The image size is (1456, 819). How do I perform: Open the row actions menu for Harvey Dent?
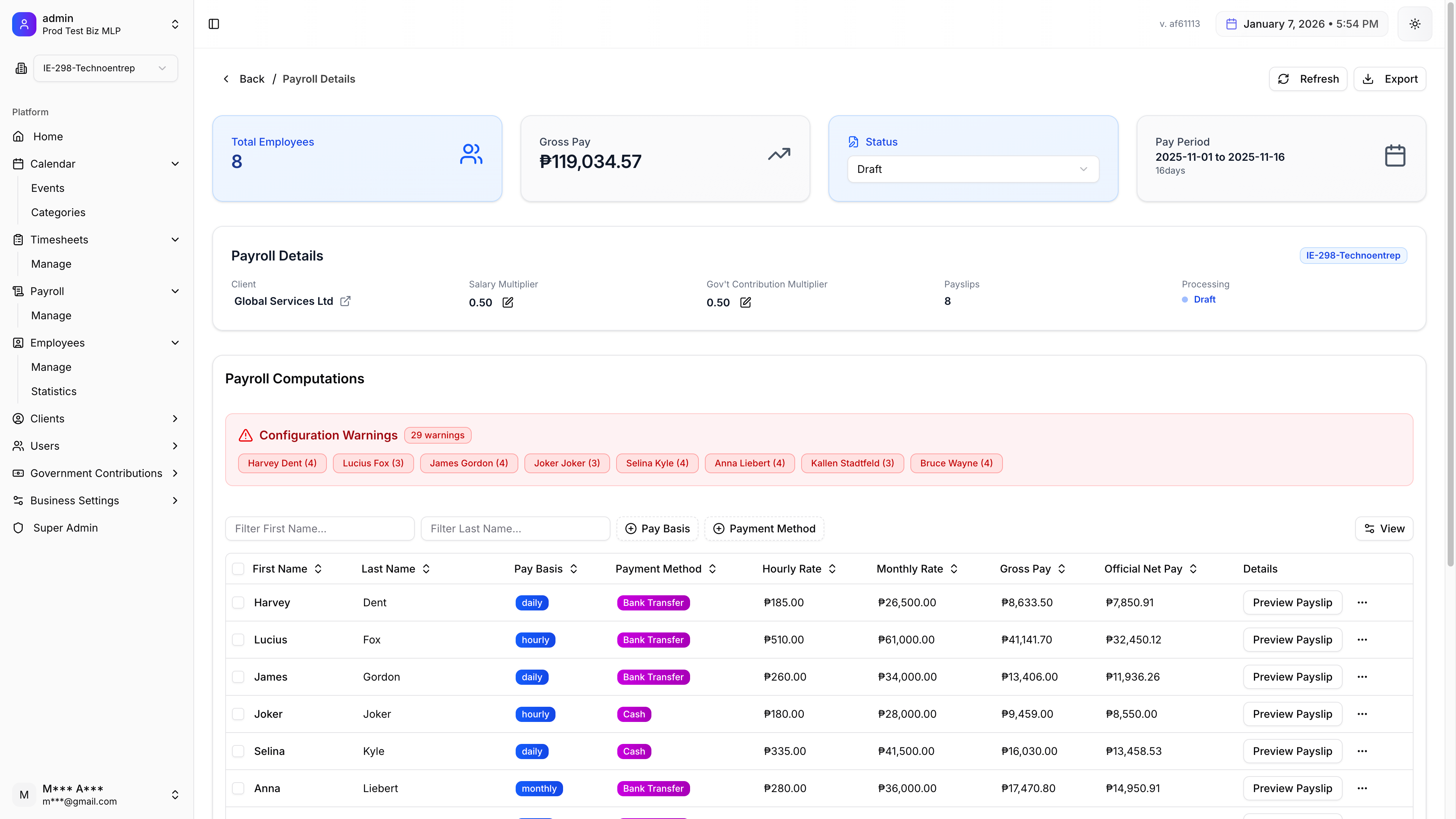click(1362, 602)
